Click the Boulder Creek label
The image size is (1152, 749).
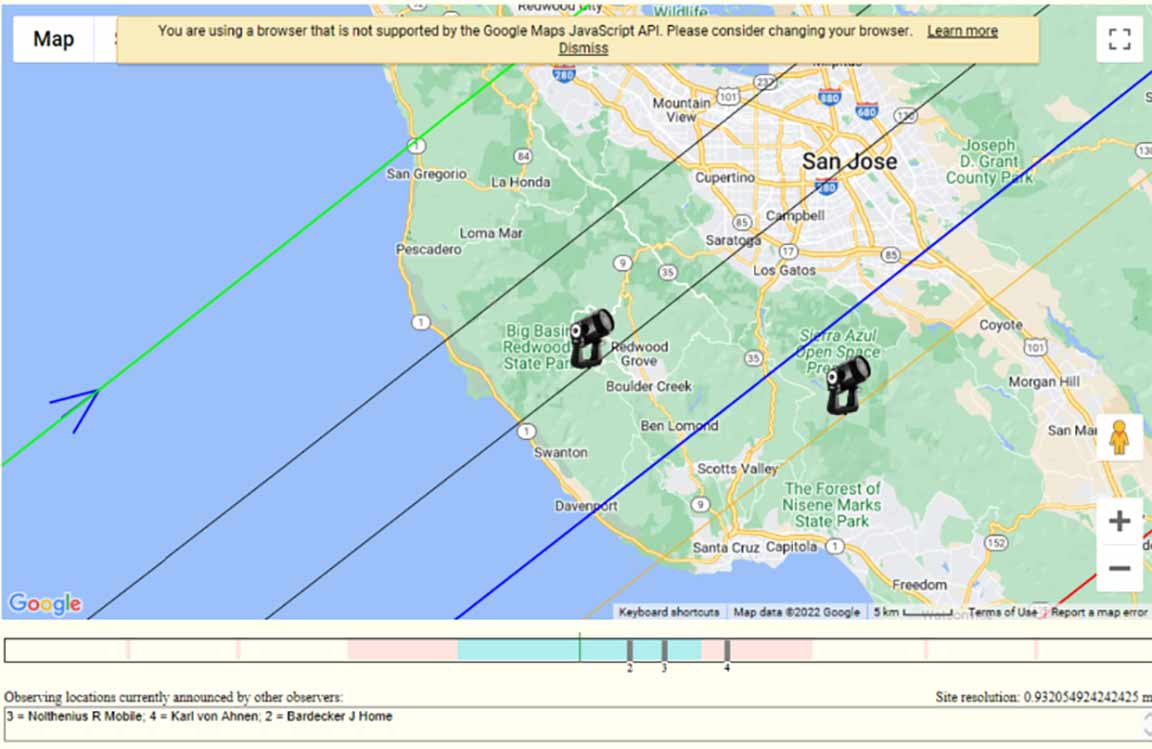point(649,386)
